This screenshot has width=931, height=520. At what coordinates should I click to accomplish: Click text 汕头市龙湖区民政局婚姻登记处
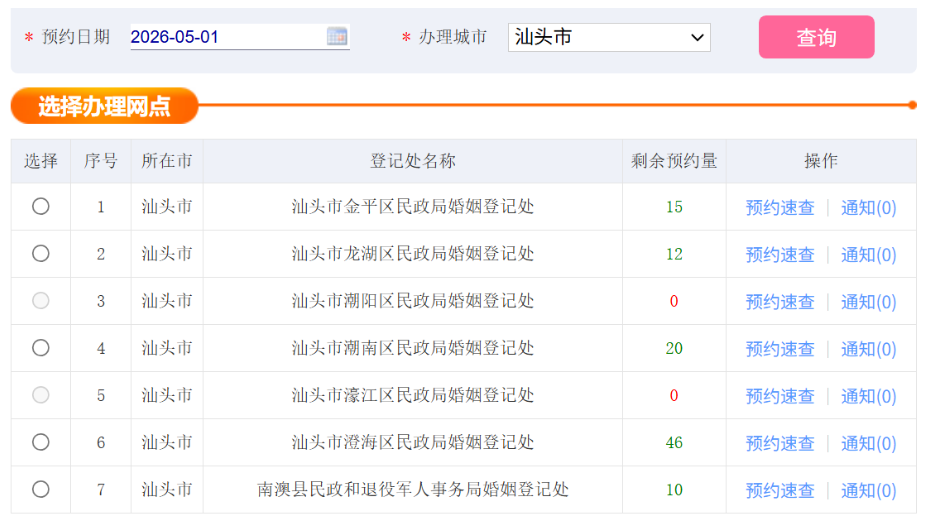(413, 253)
